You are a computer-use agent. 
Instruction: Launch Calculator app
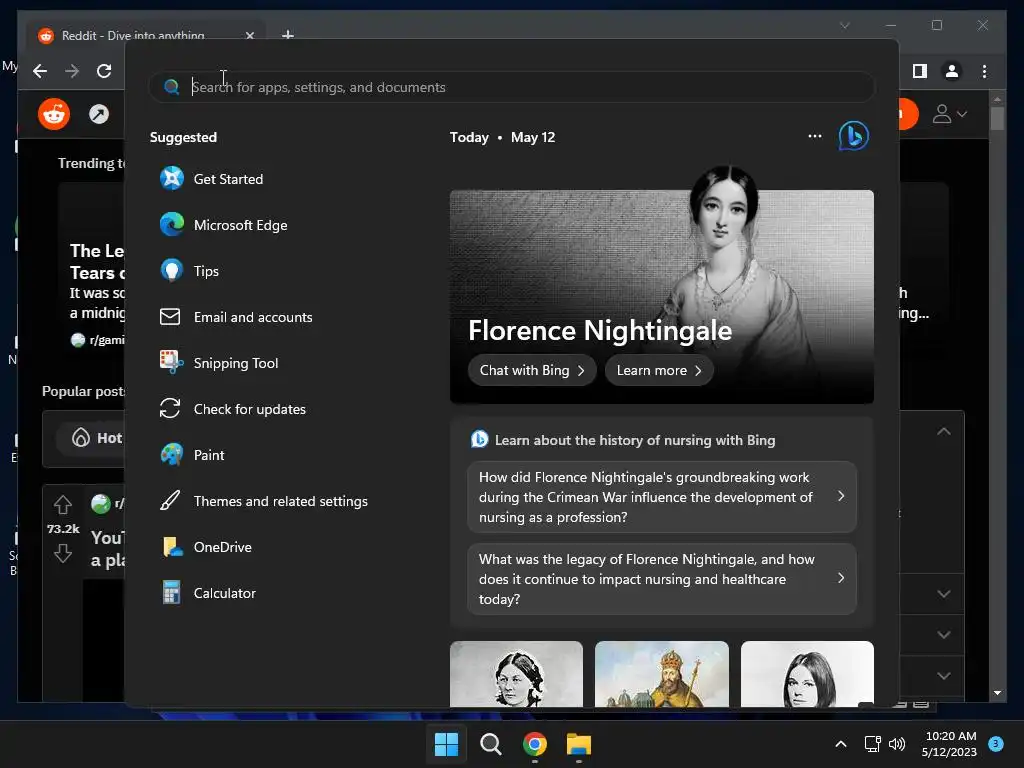click(x=208, y=593)
